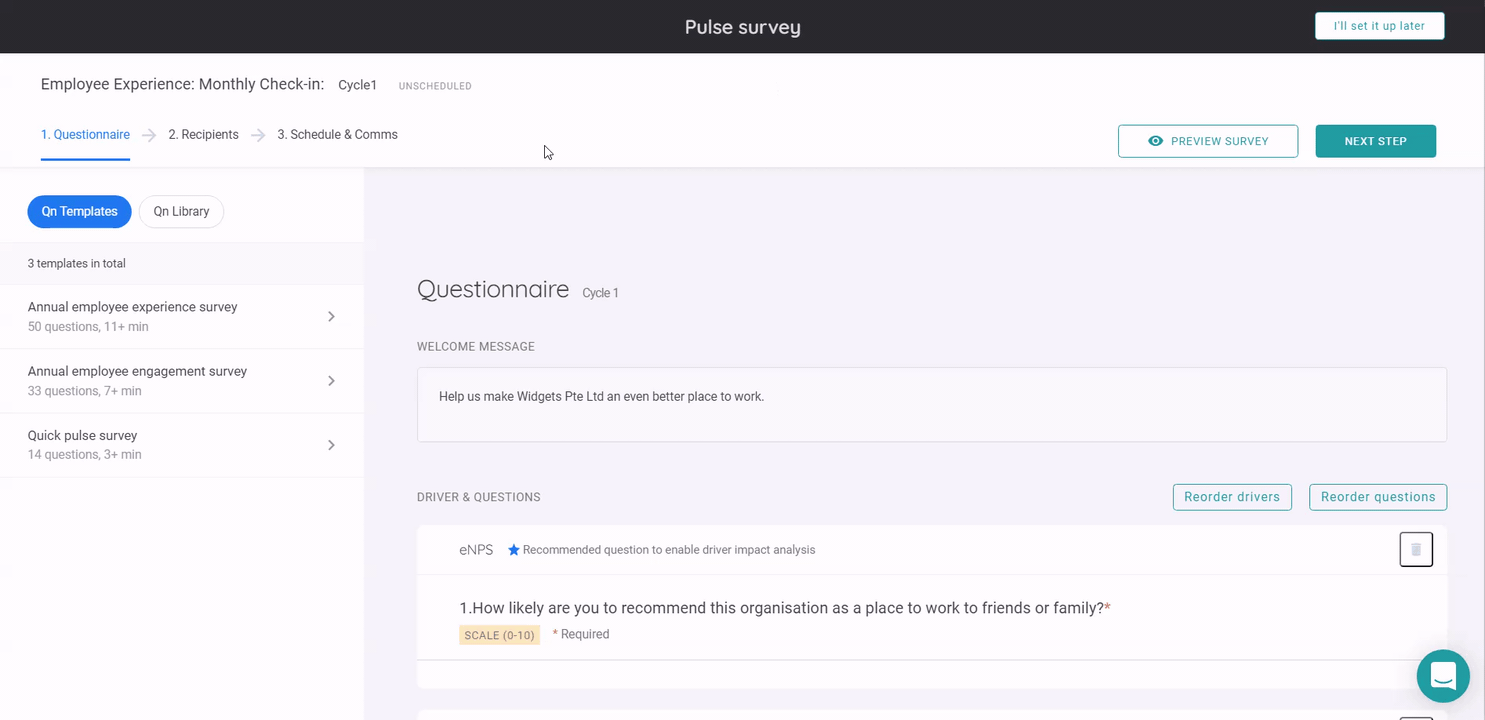This screenshot has height=720, width=1485.
Task: Click the NEXT STEP button
Action: [1375, 141]
